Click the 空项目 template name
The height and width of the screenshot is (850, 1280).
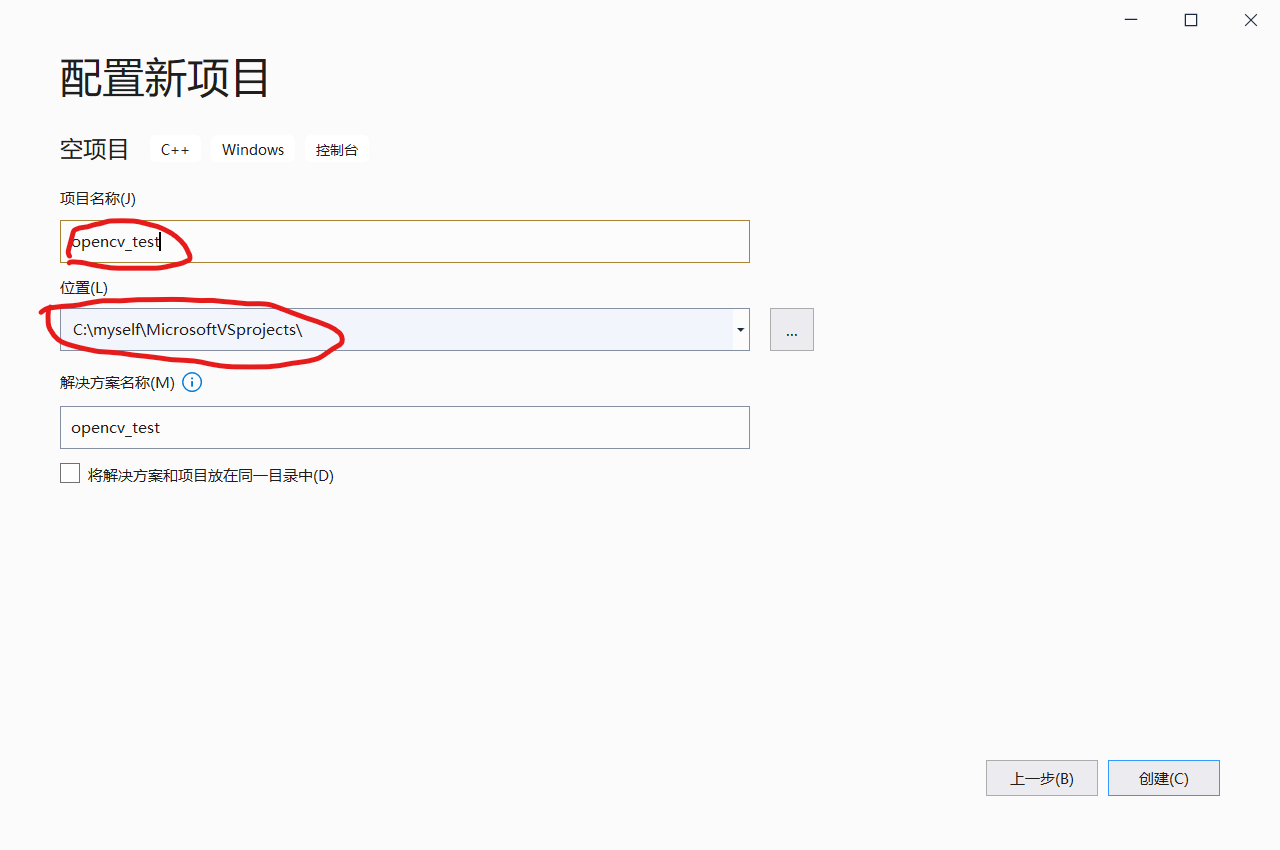click(95, 149)
